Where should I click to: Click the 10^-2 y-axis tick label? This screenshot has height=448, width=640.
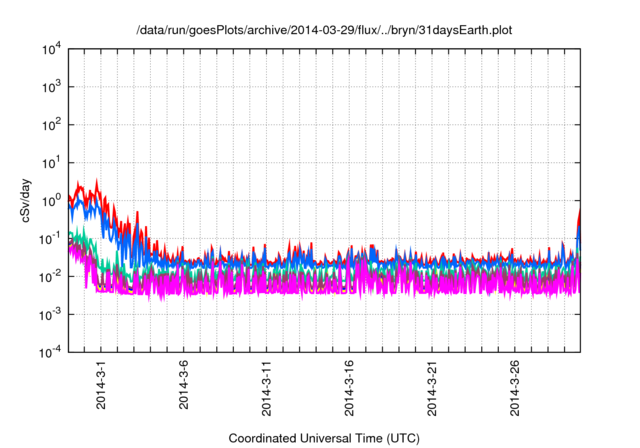(x=50, y=276)
